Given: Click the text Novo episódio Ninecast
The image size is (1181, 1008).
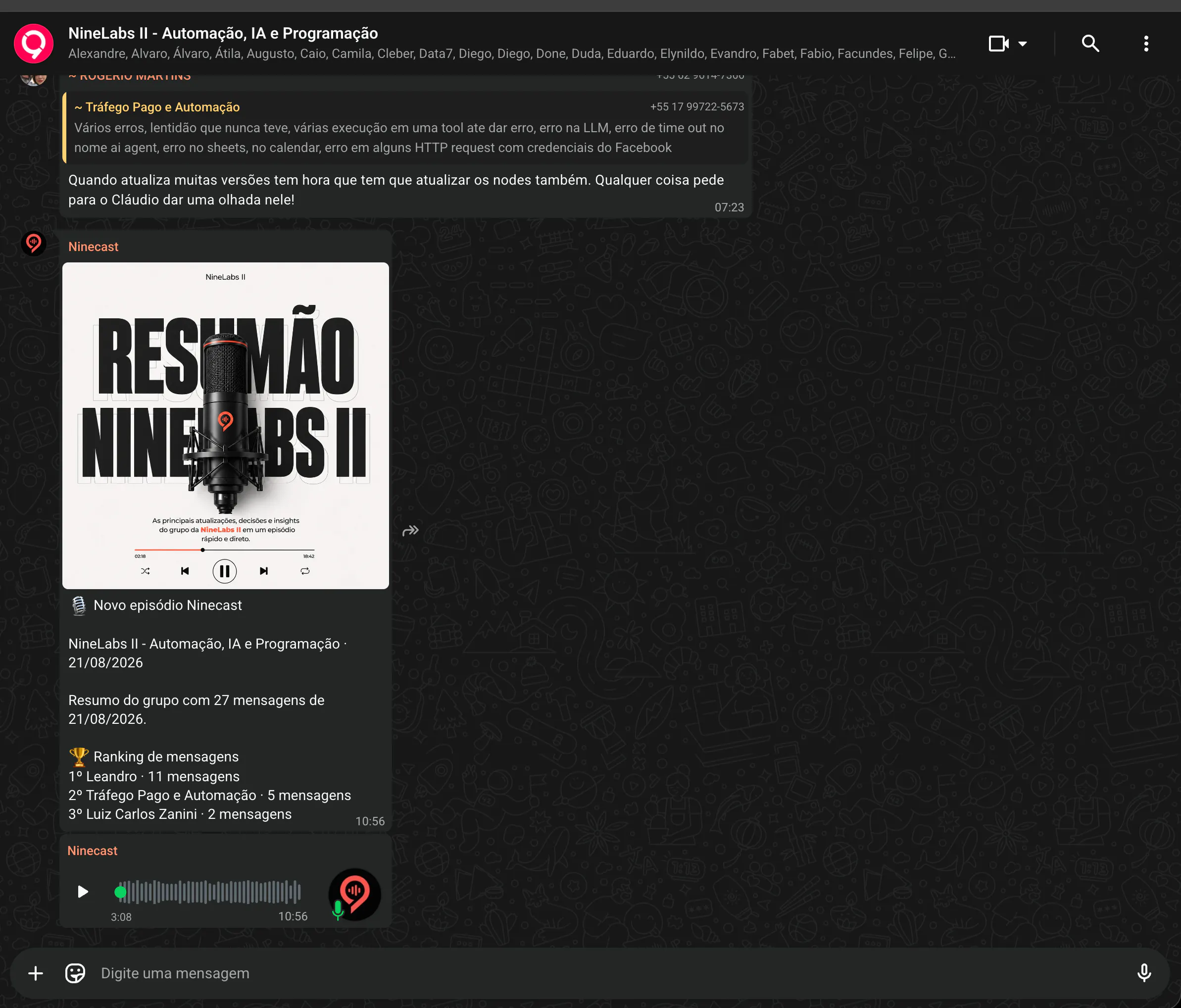Looking at the screenshot, I should pyautogui.click(x=168, y=605).
